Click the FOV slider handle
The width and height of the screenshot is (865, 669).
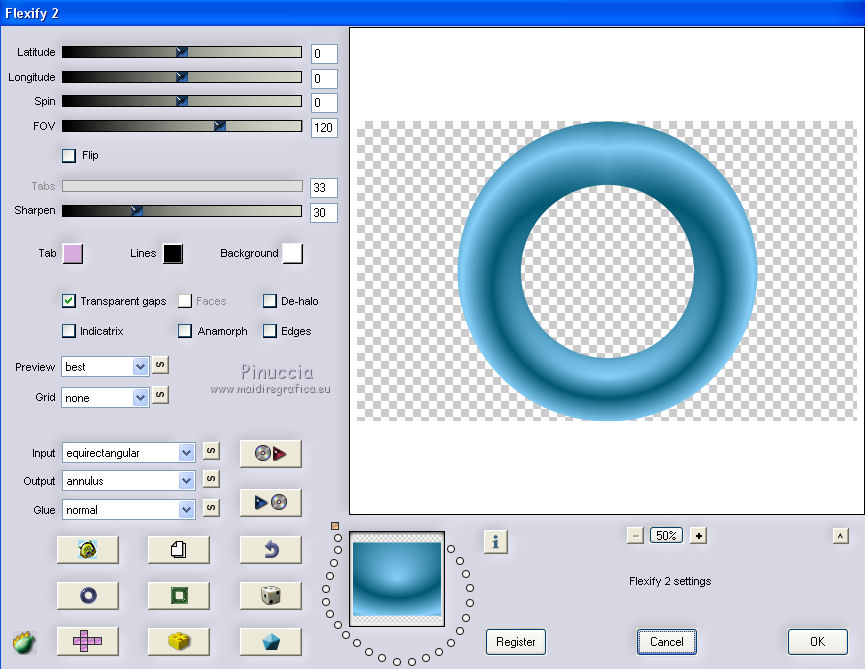click(220, 126)
